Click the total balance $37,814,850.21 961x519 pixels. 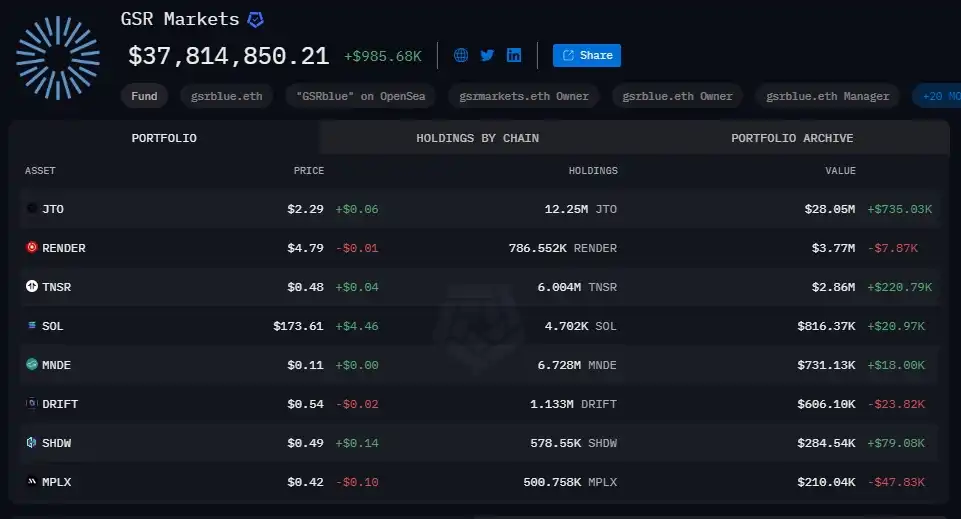(x=229, y=56)
